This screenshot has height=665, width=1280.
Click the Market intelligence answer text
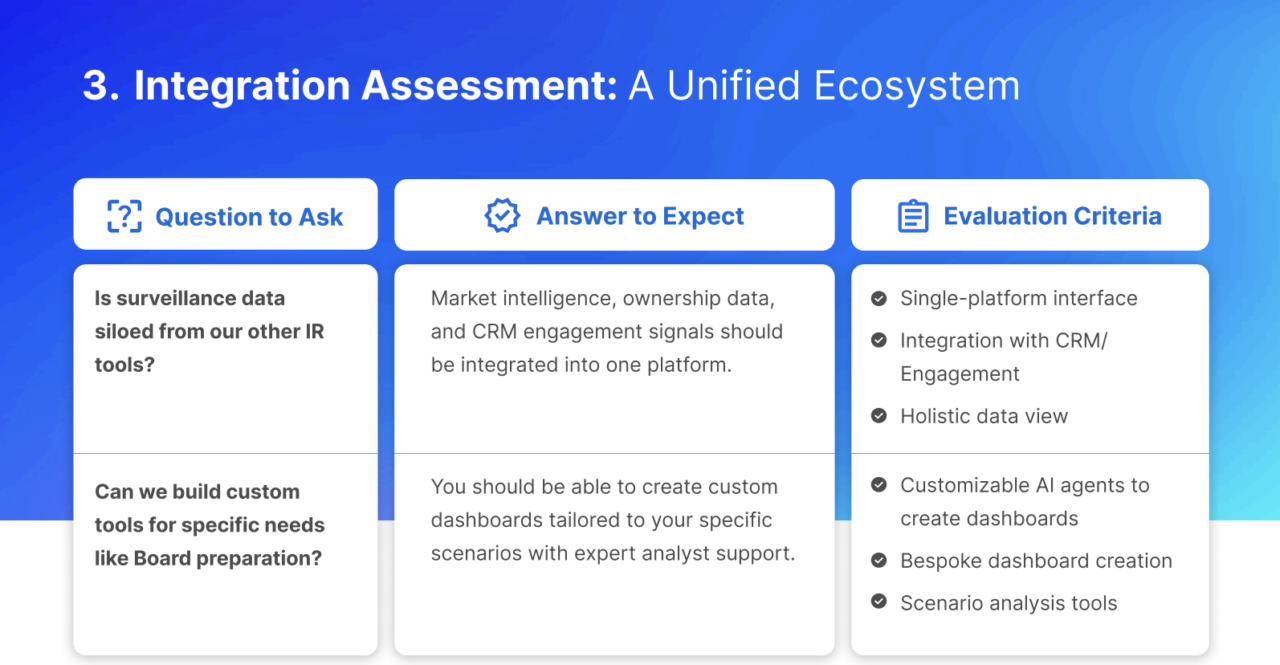pos(607,331)
